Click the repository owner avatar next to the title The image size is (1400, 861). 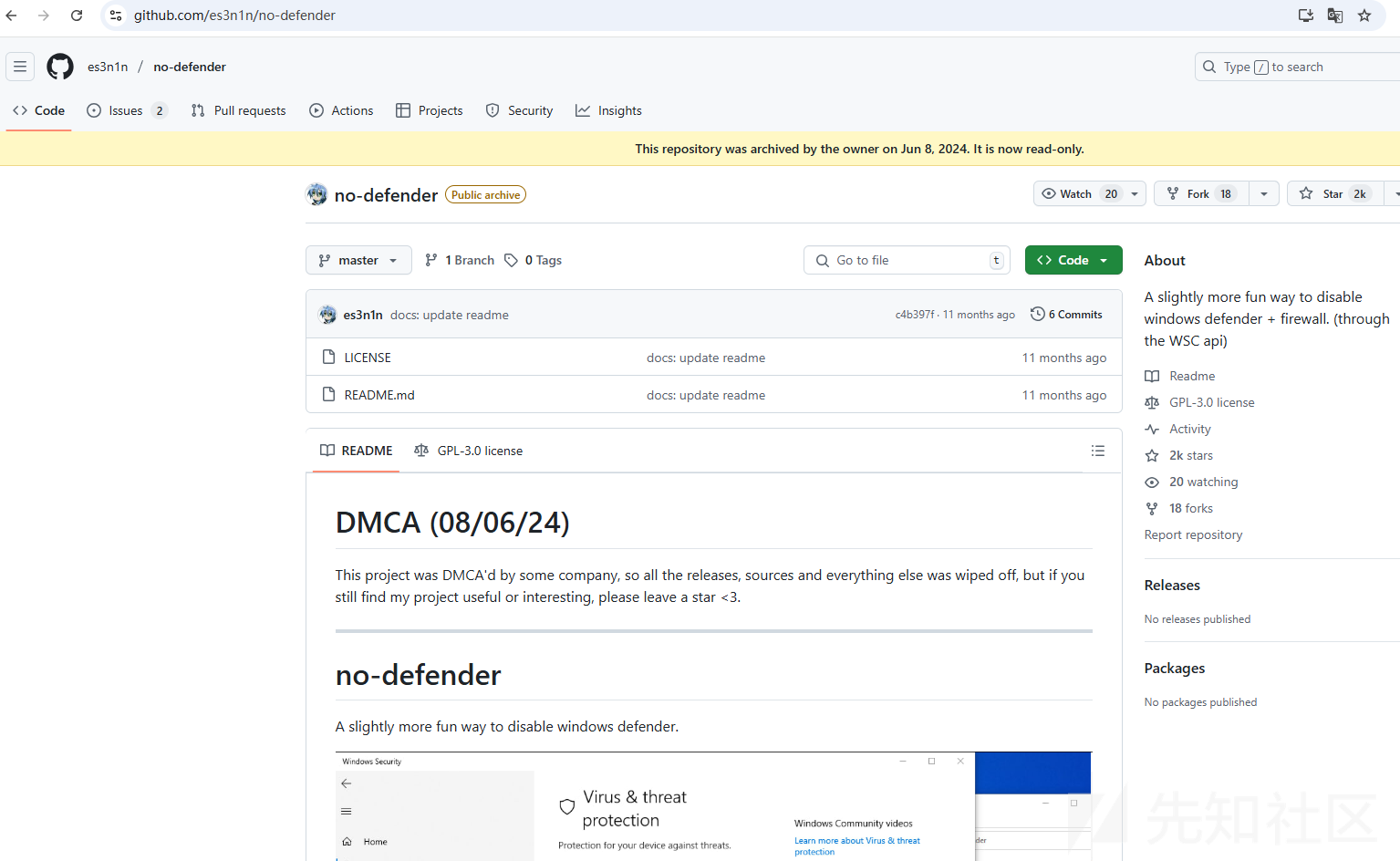pos(316,194)
